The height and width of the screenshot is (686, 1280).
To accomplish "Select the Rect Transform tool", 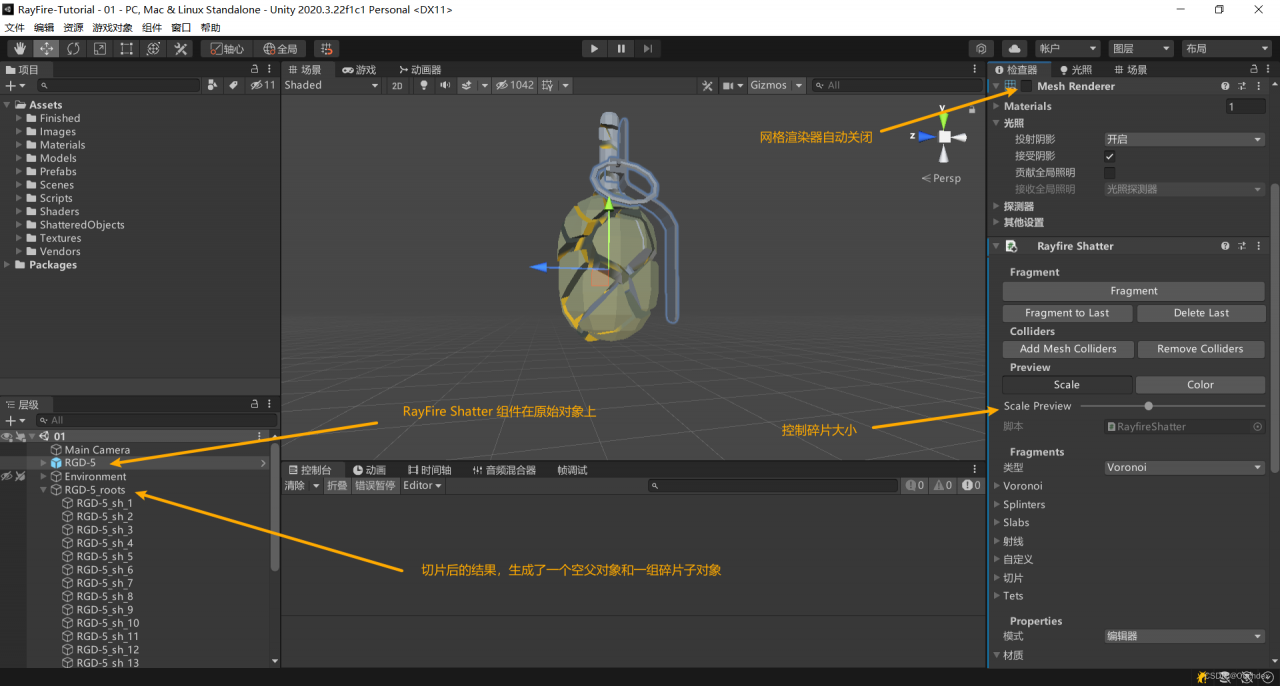I will click(x=127, y=48).
